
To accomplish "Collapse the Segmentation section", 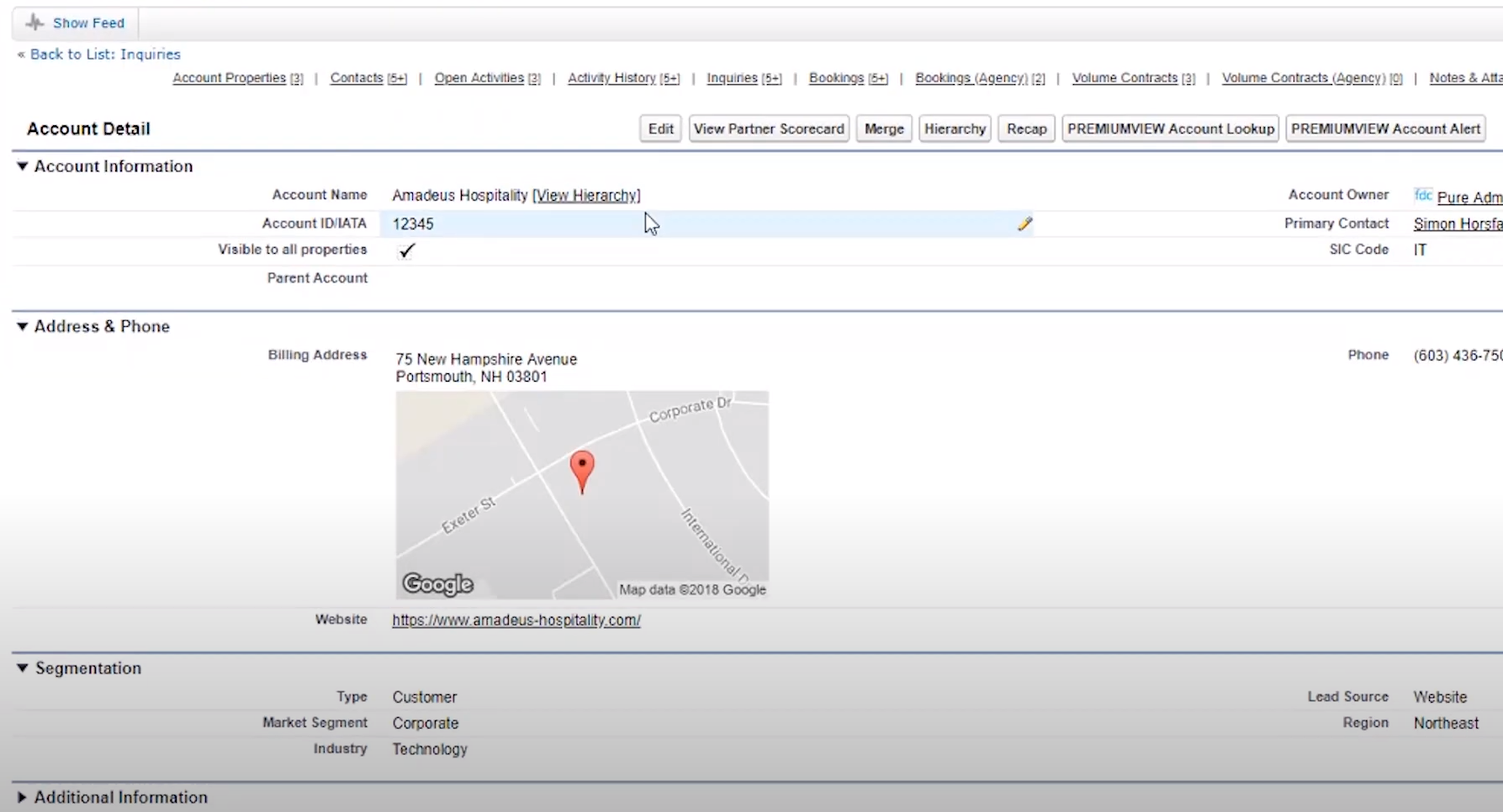I will 23,668.
